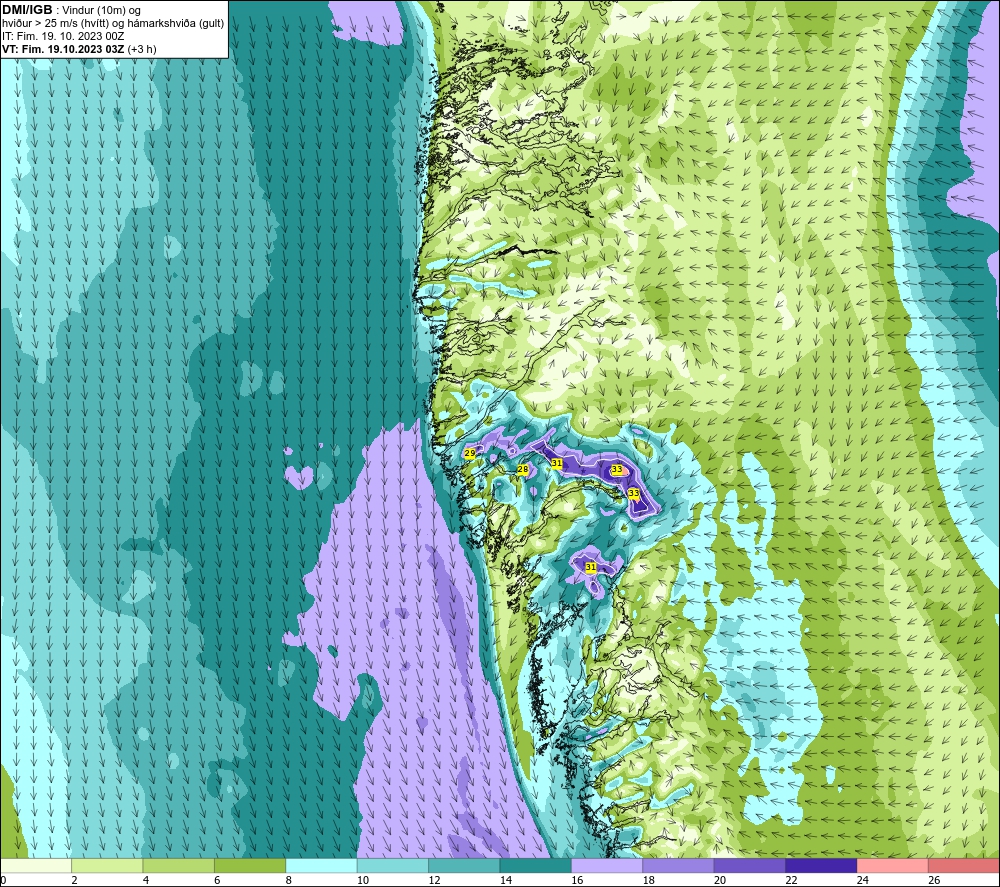Click the legend scale number '24'
This screenshot has height=887, width=1000.
click(863, 880)
